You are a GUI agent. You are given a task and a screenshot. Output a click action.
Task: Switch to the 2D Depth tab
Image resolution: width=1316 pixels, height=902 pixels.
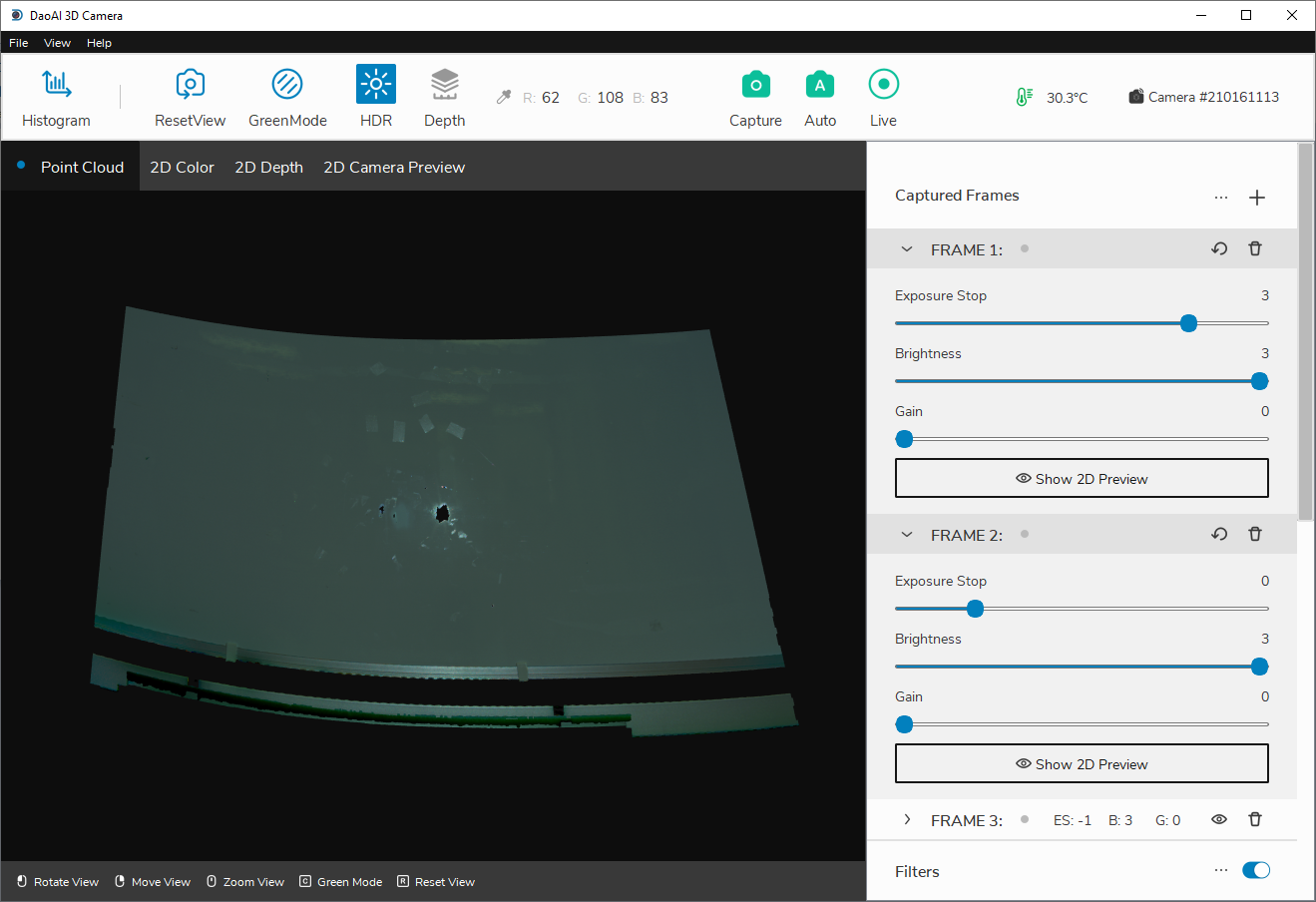[268, 168]
